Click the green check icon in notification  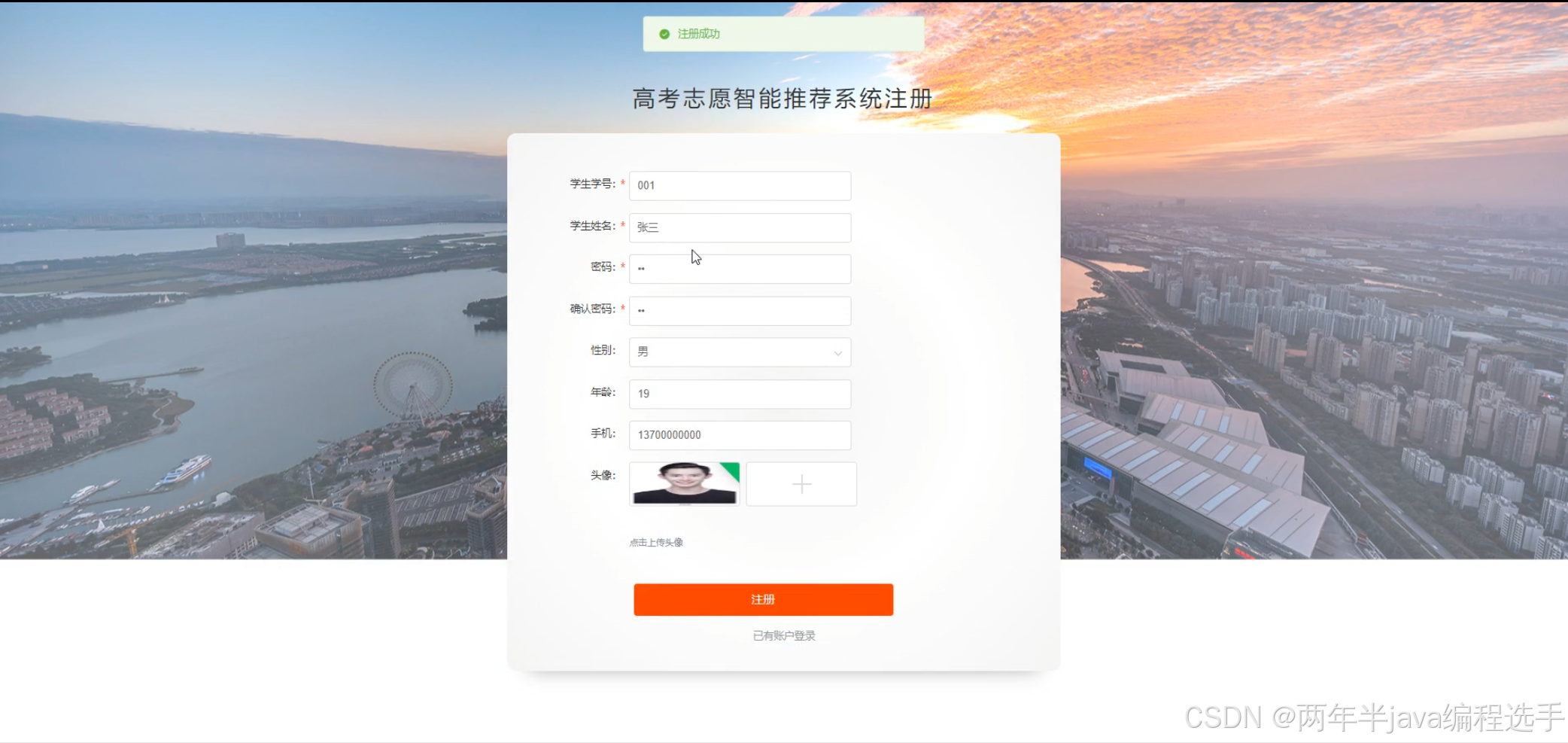tap(664, 34)
